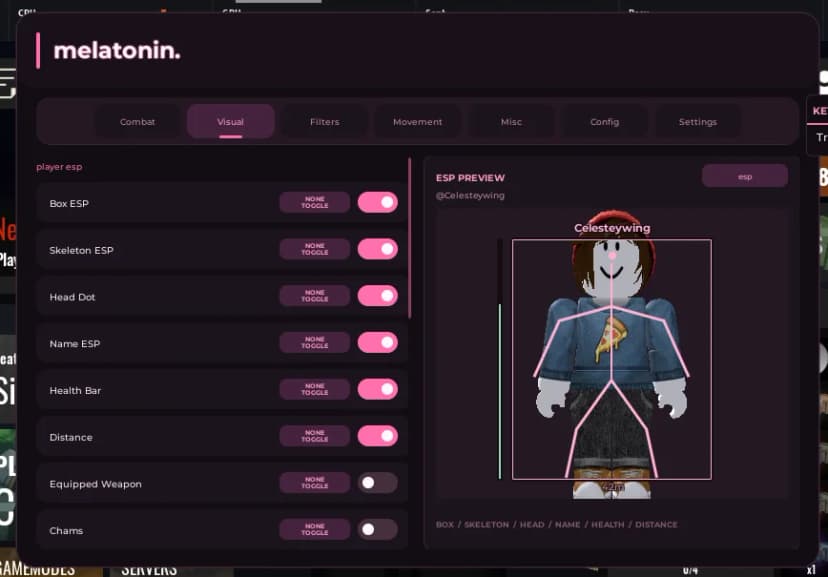
Task: Open the Filters tab
Action: [x=324, y=122]
